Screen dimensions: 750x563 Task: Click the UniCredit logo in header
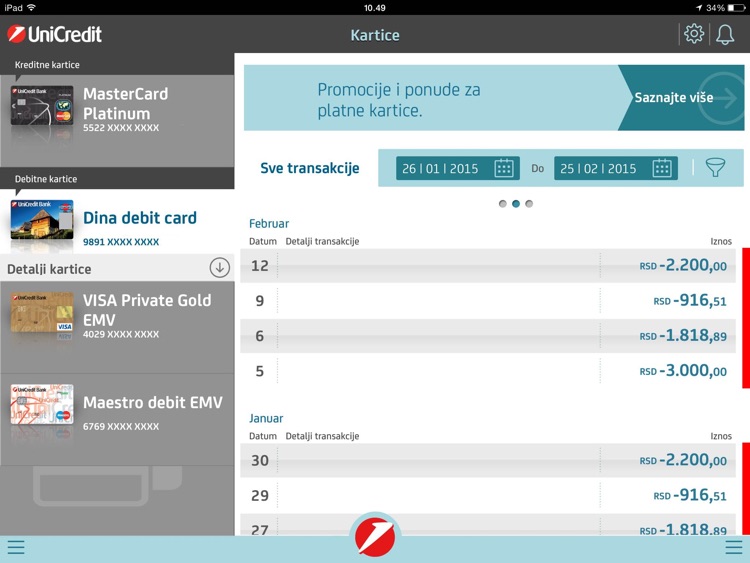point(58,34)
